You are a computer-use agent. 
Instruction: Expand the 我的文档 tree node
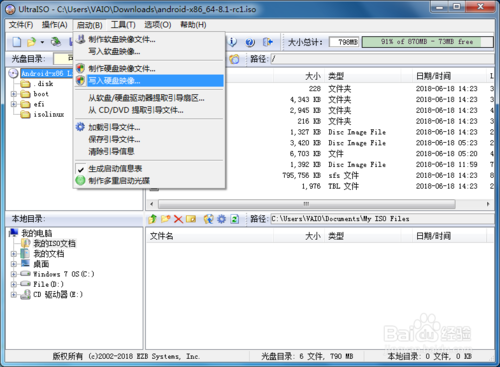(14, 254)
